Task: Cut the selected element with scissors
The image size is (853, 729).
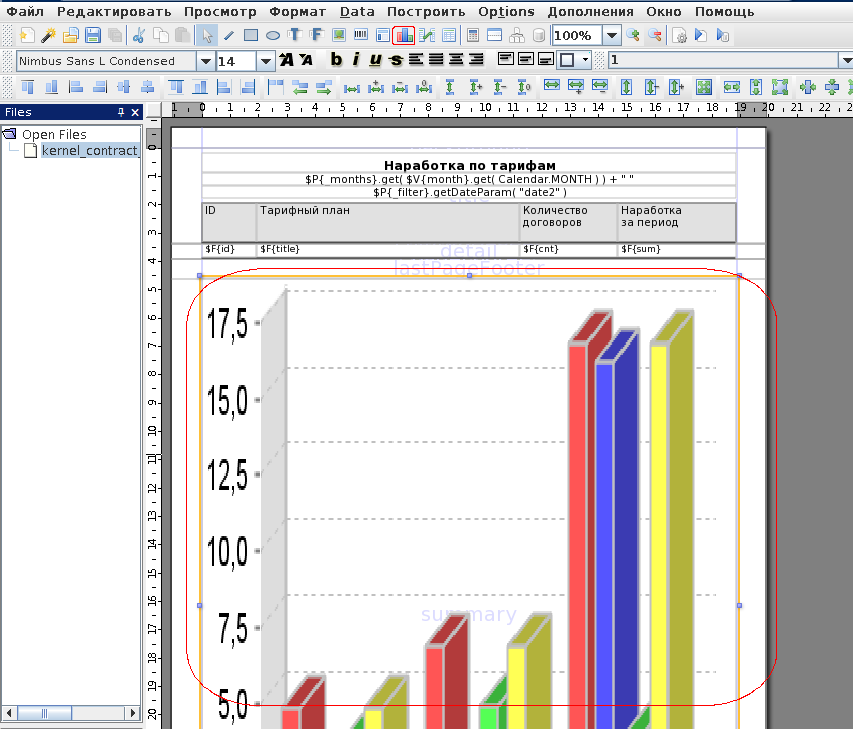Action: (x=139, y=36)
